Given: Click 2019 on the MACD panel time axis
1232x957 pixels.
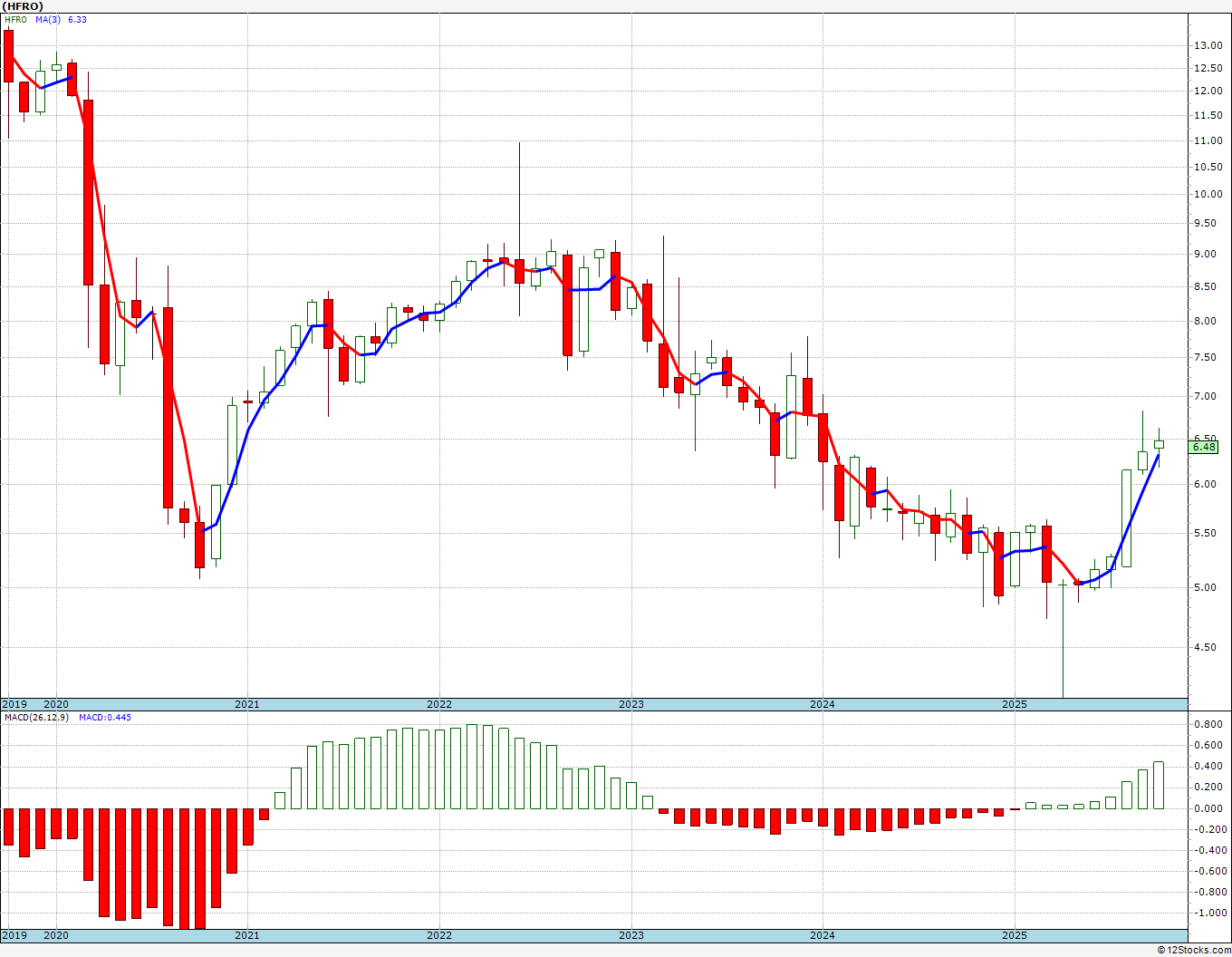Looking at the screenshot, I should pos(14,935).
